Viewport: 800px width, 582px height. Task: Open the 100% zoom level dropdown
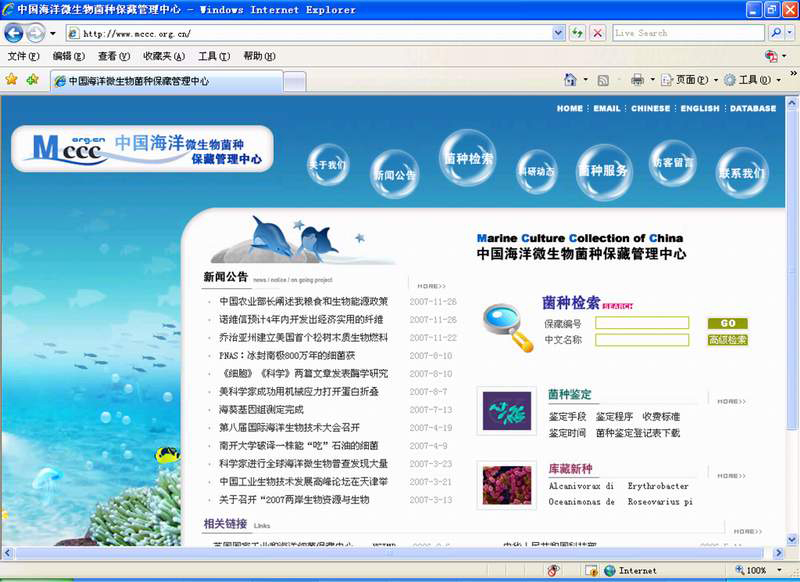[780, 570]
